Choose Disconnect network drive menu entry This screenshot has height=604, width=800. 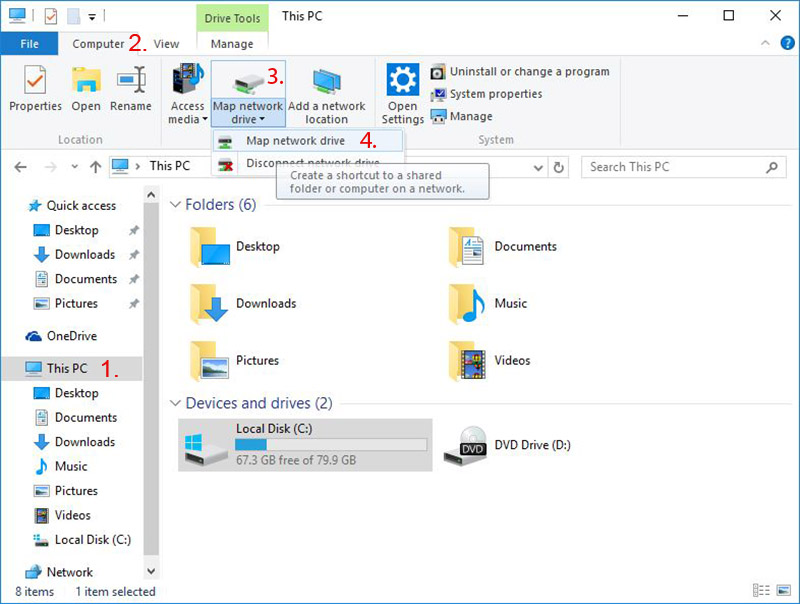pos(308,163)
